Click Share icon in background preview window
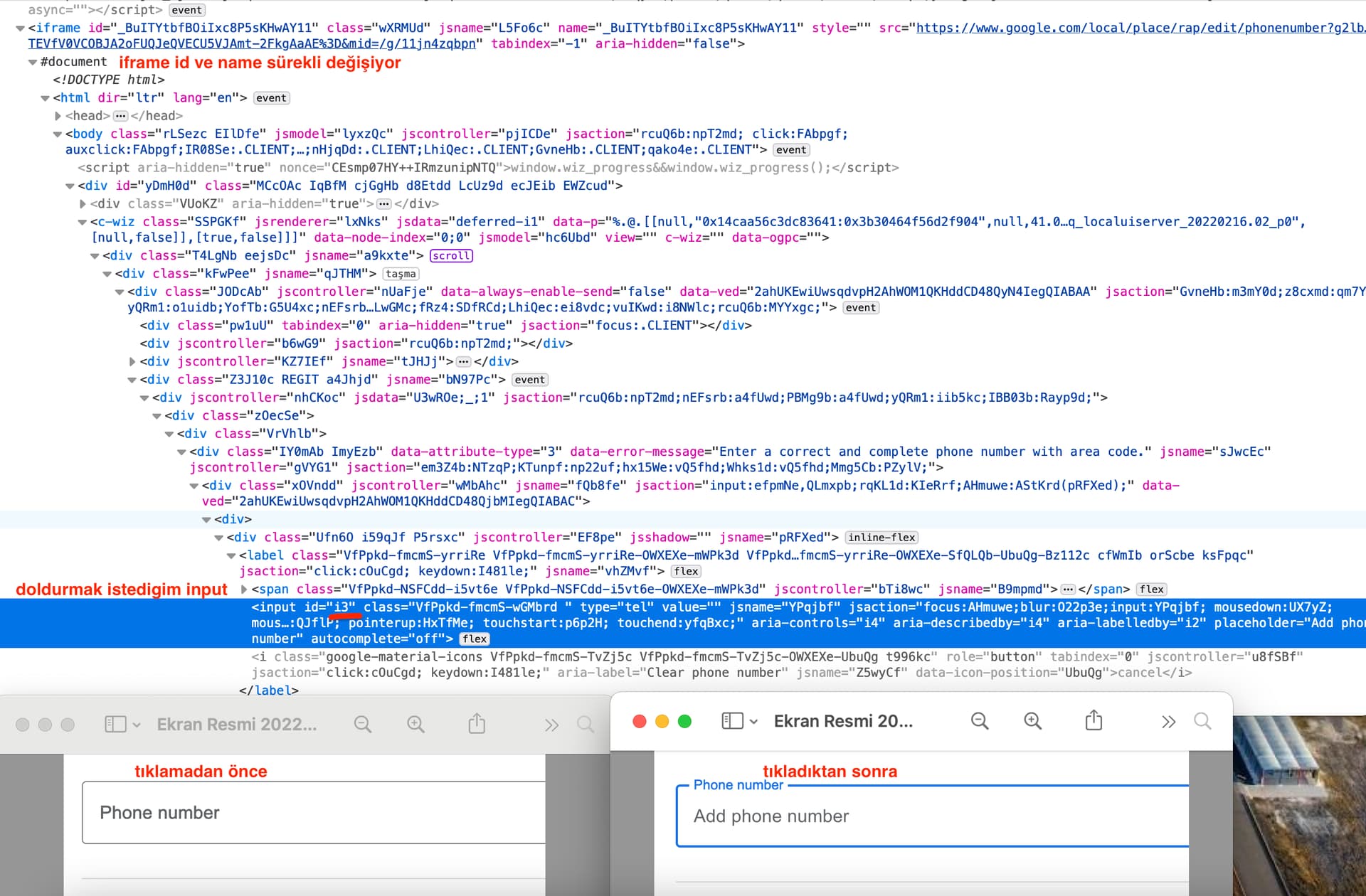1366x896 pixels. point(477,724)
